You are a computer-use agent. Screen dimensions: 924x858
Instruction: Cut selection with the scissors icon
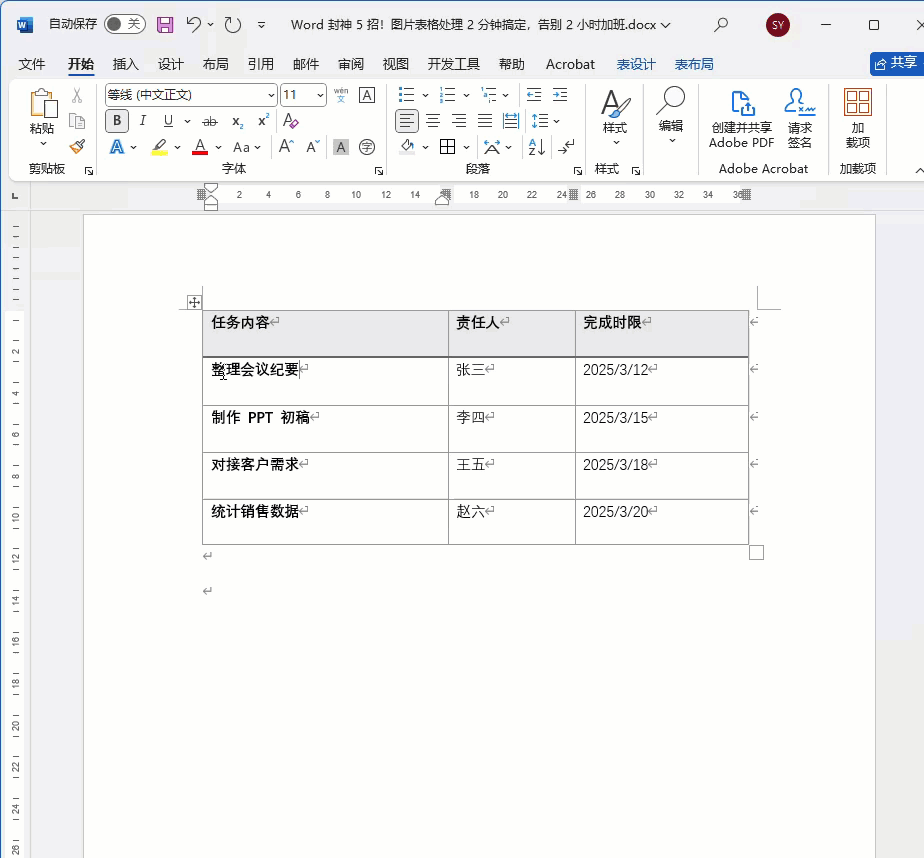77,95
